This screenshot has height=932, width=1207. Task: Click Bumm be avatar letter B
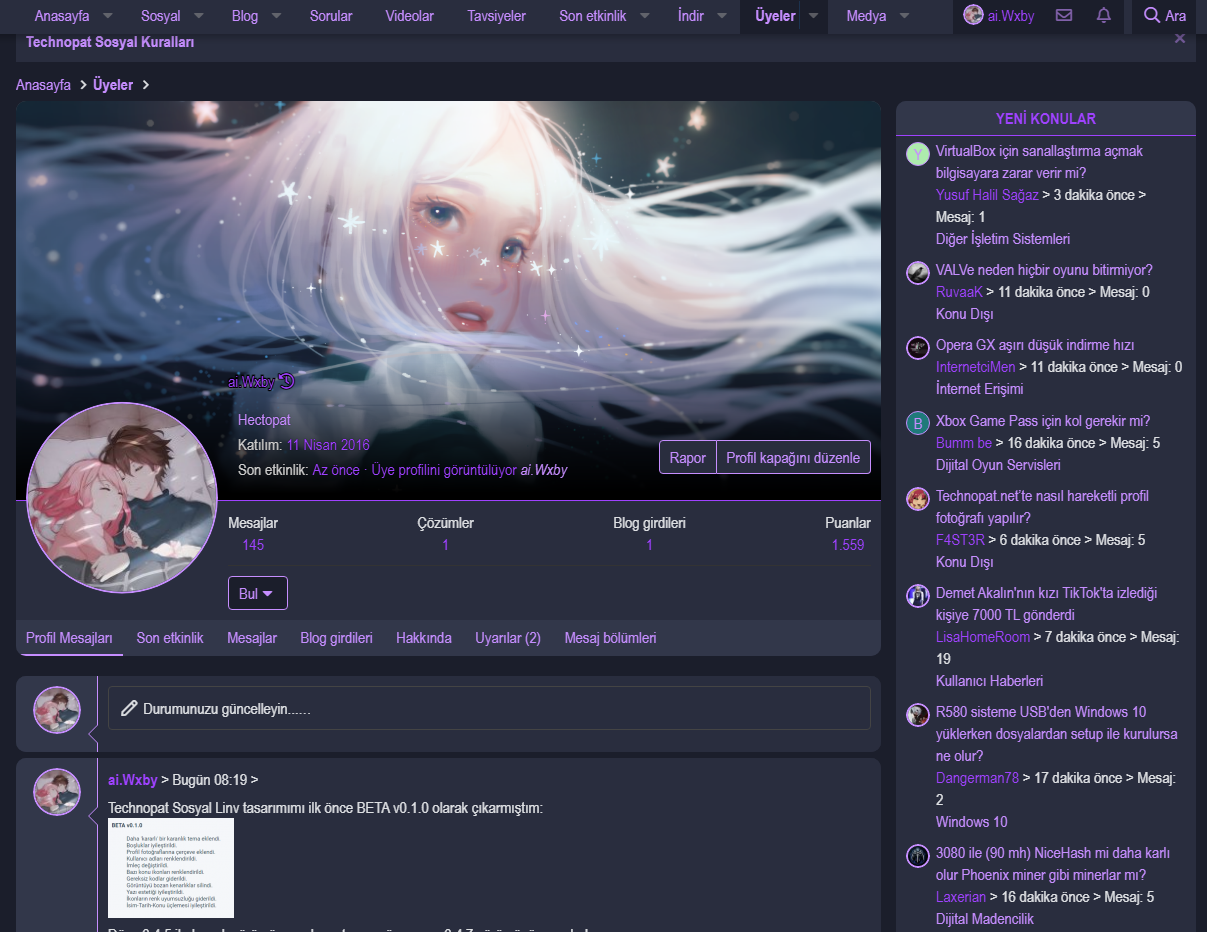tap(918, 423)
